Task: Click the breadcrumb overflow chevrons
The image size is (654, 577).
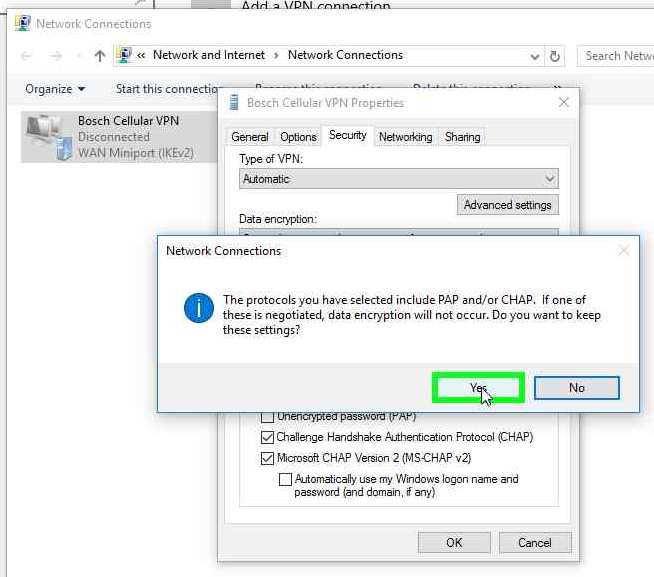Action: (141, 55)
